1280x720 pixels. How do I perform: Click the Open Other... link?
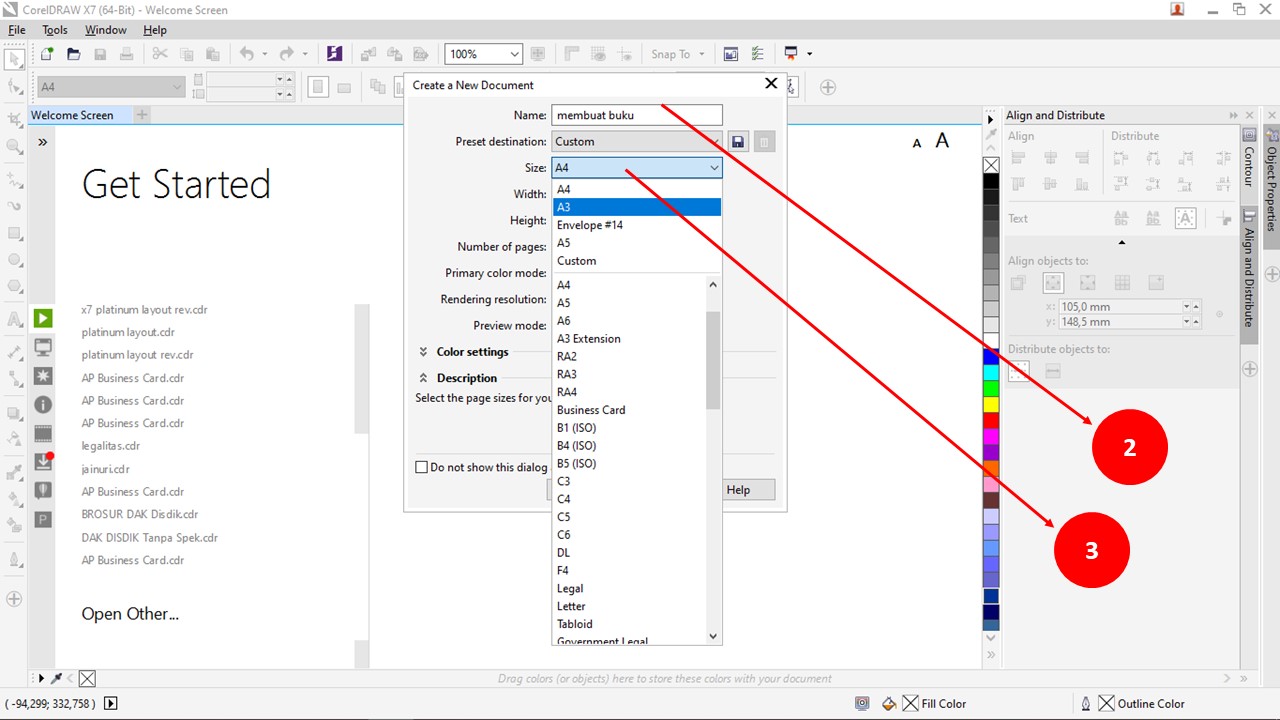pyautogui.click(x=130, y=614)
